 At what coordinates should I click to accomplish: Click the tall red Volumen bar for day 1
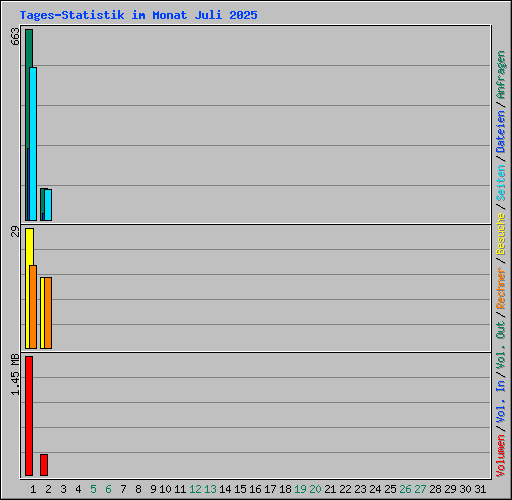pos(29,416)
